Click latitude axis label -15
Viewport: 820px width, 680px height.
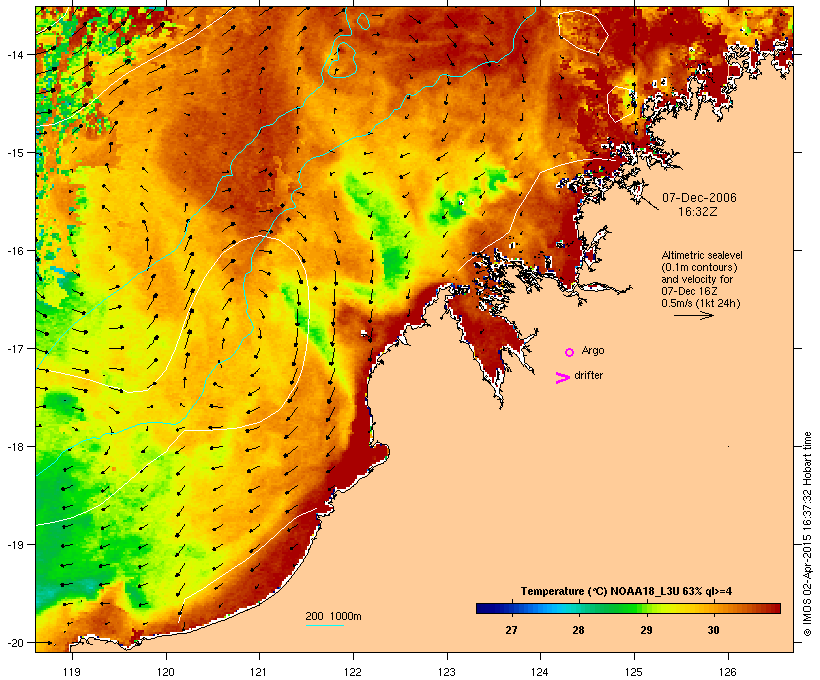[x=14, y=153]
